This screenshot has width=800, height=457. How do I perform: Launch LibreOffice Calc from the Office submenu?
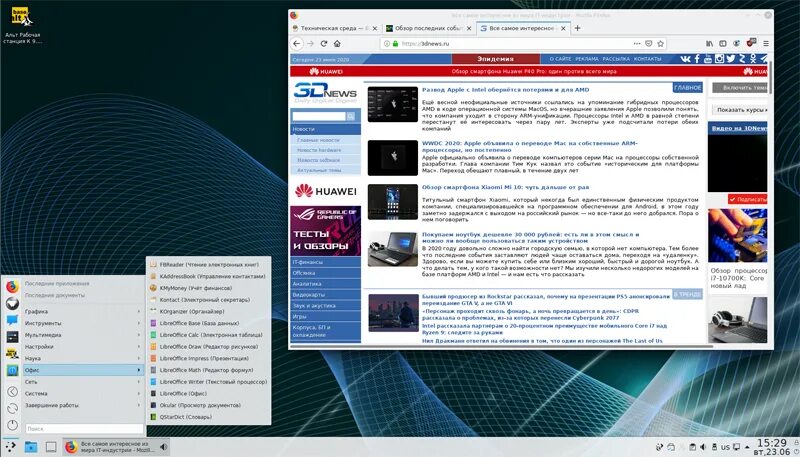(x=209, y=335)
